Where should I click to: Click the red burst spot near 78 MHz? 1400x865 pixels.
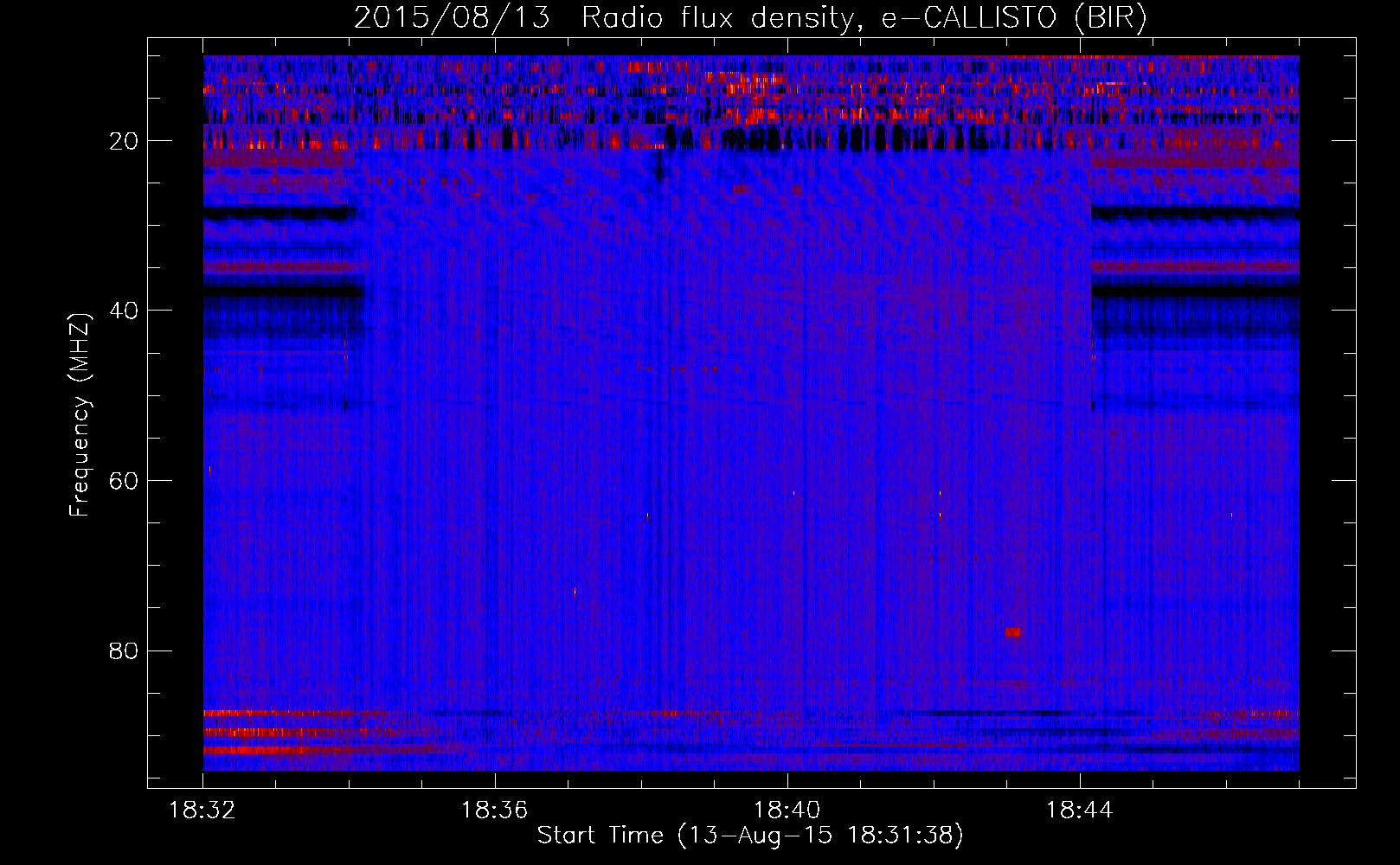pyautogui.click(x=1012, y=632)
